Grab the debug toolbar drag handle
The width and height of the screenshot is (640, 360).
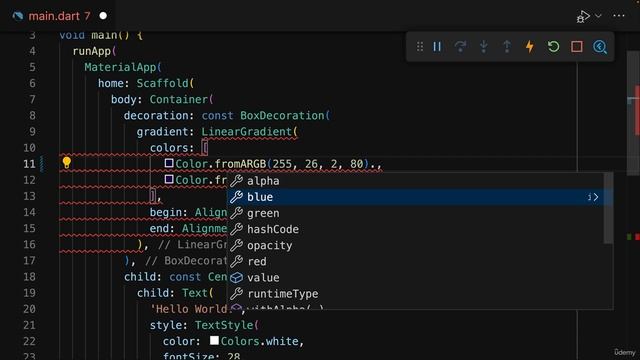[x=420, y=47]
